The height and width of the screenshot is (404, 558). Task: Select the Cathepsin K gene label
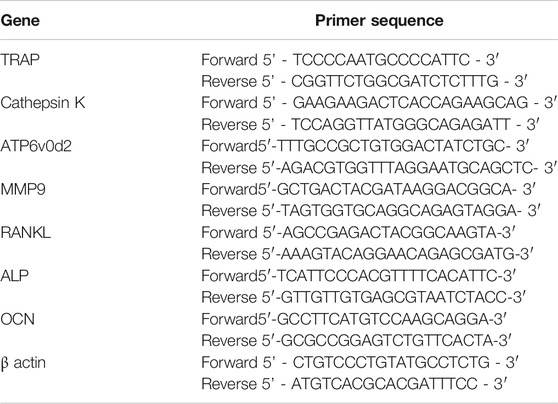(43, 103)
